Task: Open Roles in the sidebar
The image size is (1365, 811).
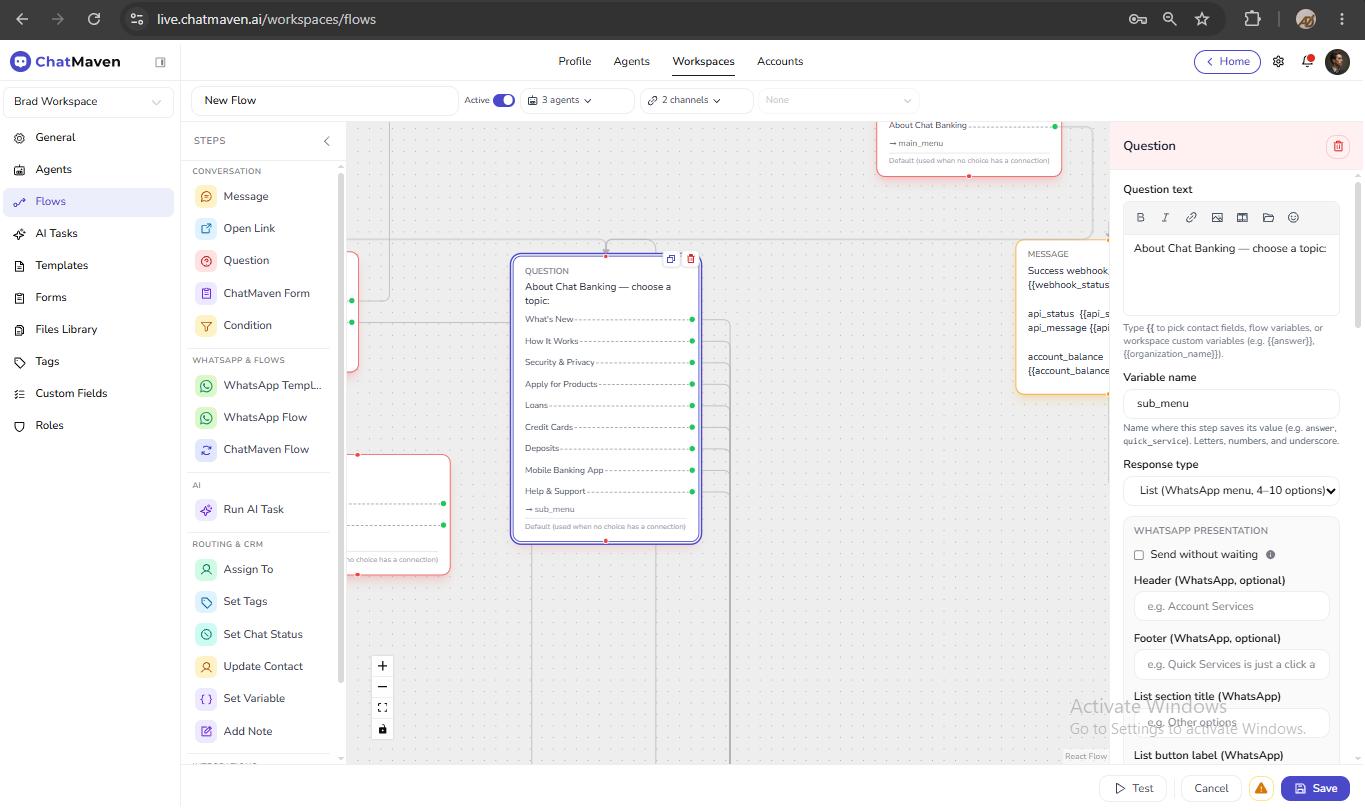Action: tap(88, 426)
